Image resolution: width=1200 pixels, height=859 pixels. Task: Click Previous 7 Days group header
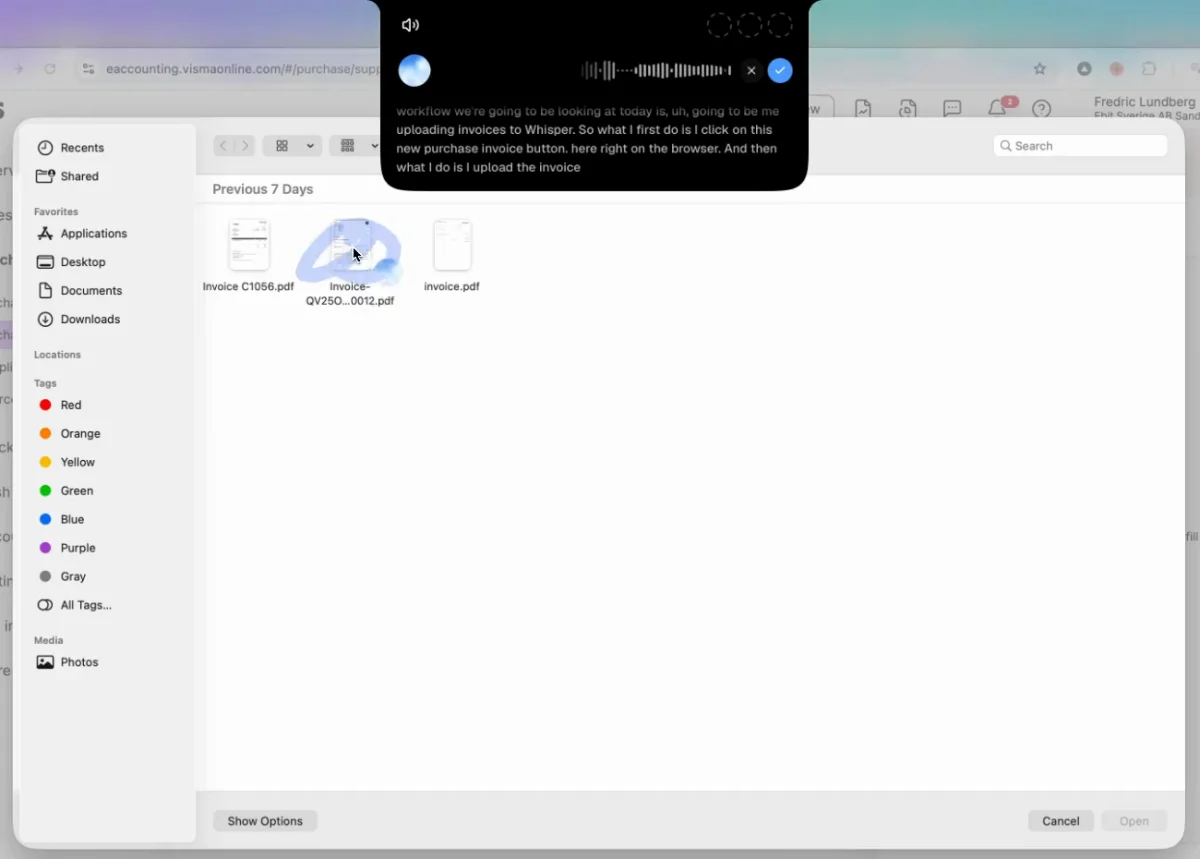pyautogui.click(x=263, y=189)
